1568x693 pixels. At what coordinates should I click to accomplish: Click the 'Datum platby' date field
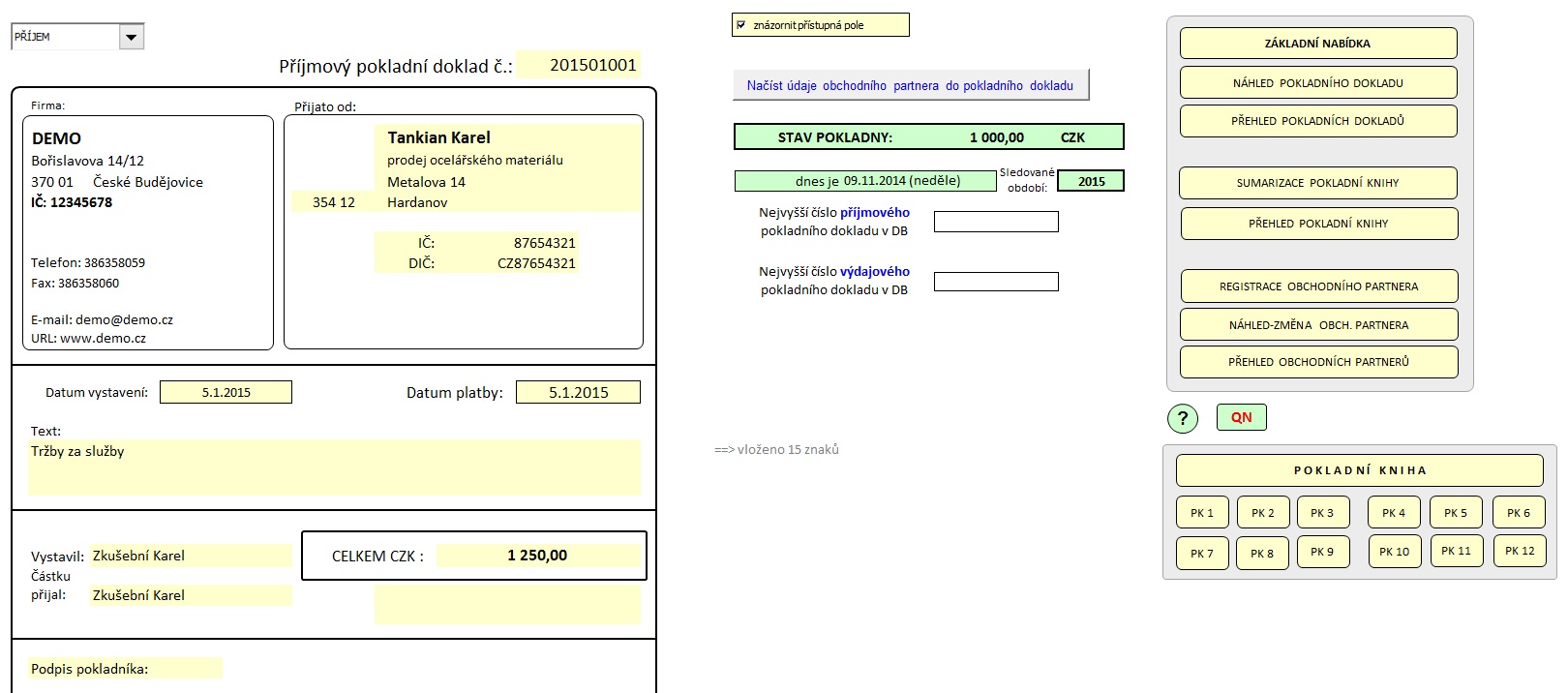click(578, 392)
